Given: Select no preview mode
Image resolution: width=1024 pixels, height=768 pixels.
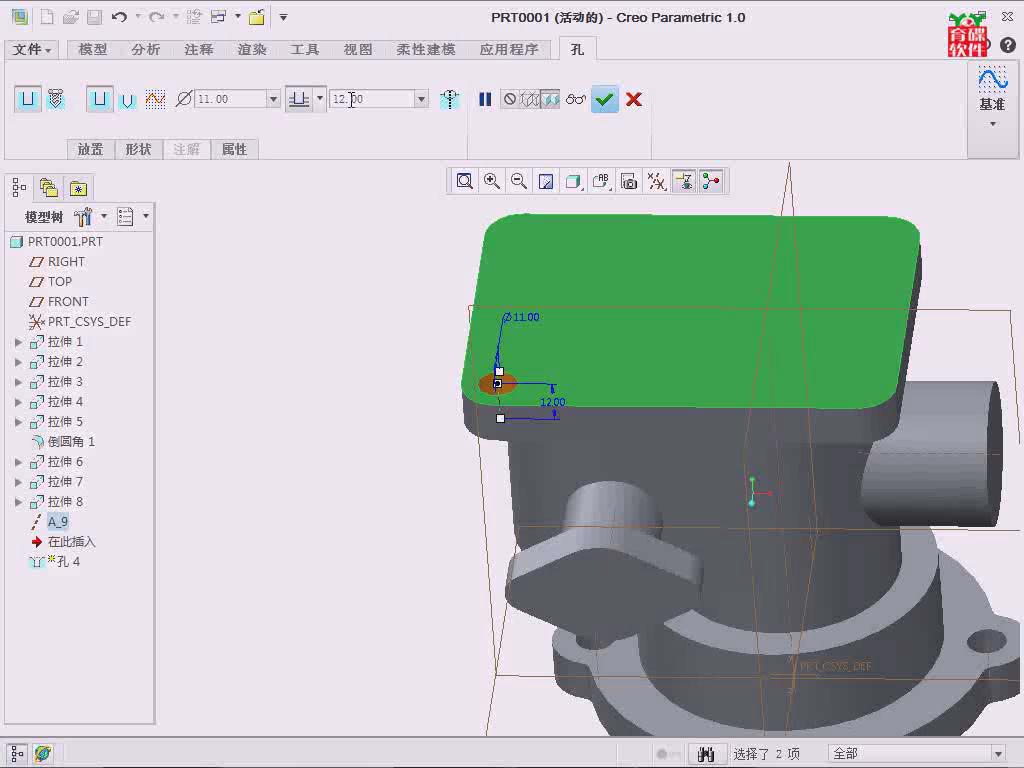Looking at the screenshot, I should tap(509, 99).
